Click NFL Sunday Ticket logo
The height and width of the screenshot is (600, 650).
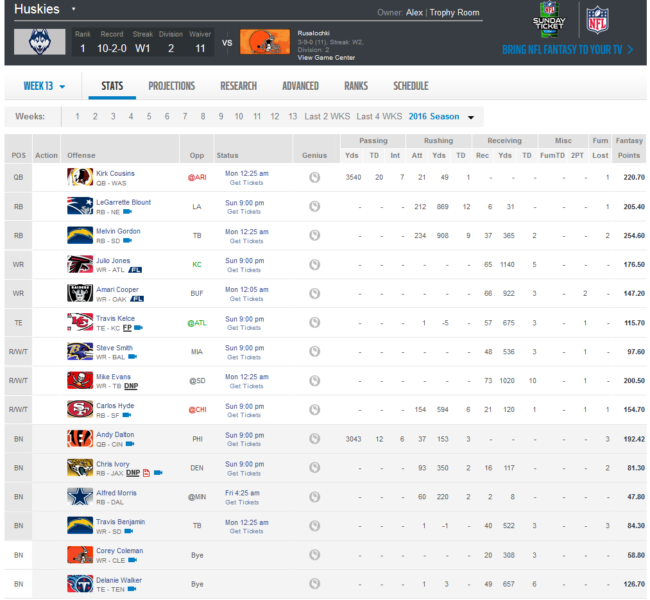point(549,20)
